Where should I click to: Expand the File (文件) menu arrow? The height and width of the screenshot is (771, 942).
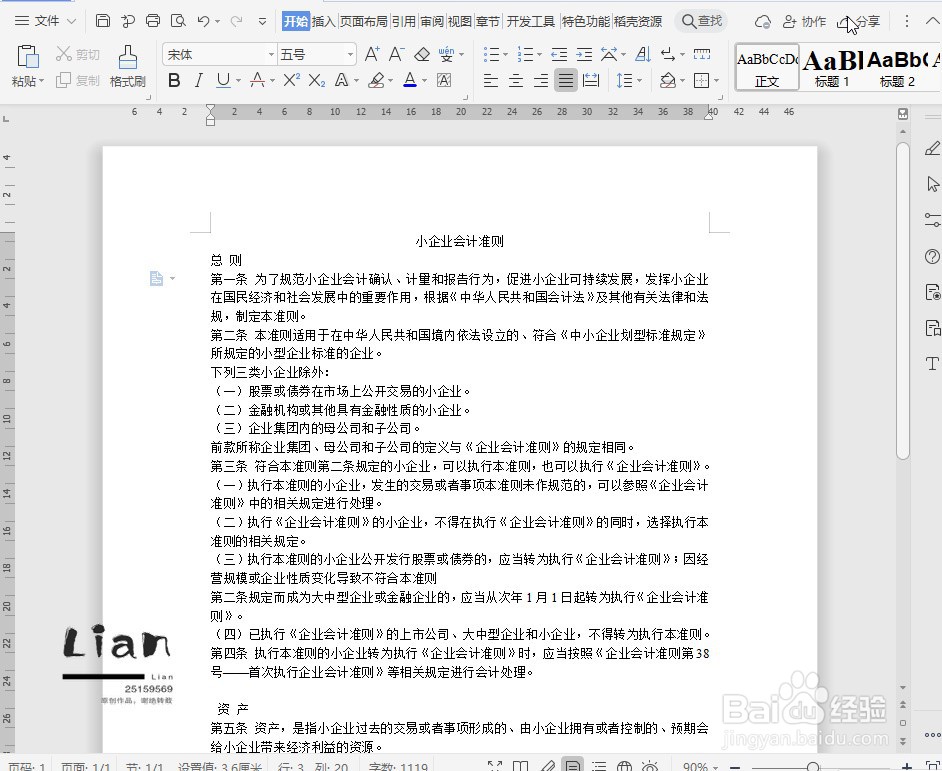click(71, 21)
